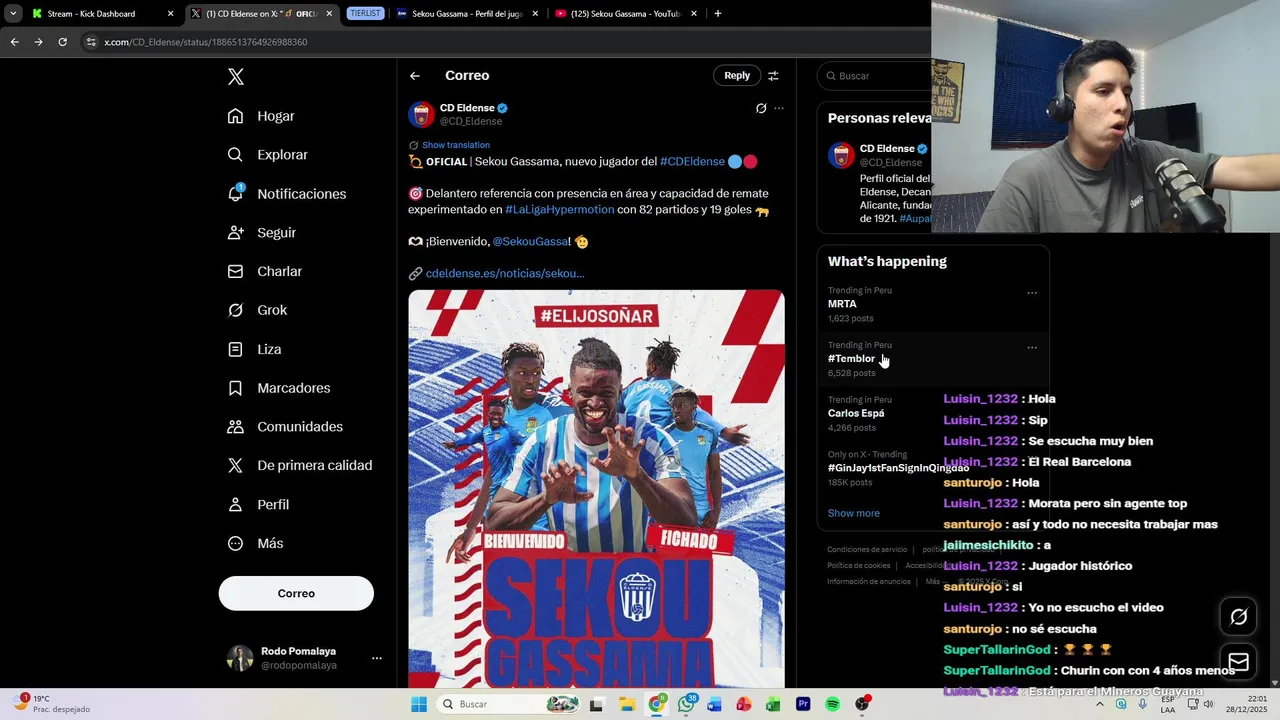Open the Grok icon in sidebar
This screenshot has width=1280, height=720.
click(x=235, y=310)
